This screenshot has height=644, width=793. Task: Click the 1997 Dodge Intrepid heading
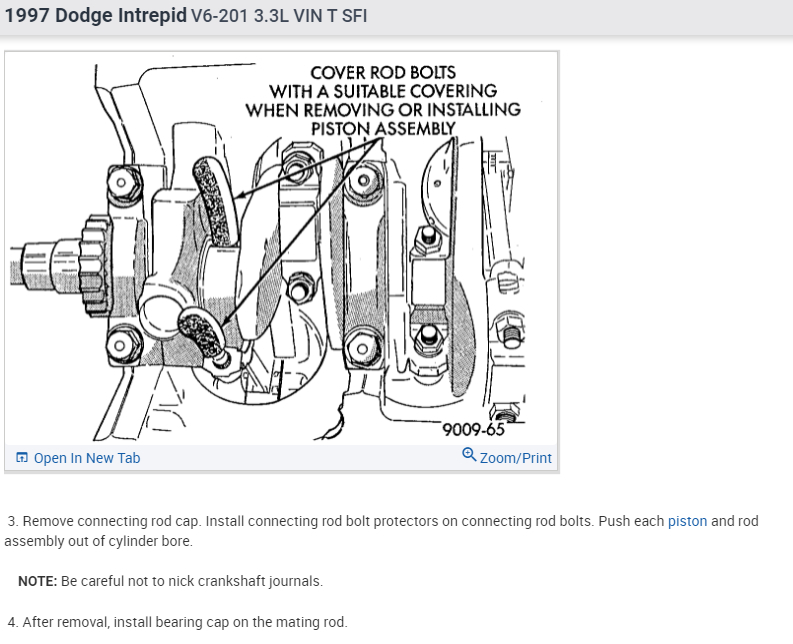96,16
